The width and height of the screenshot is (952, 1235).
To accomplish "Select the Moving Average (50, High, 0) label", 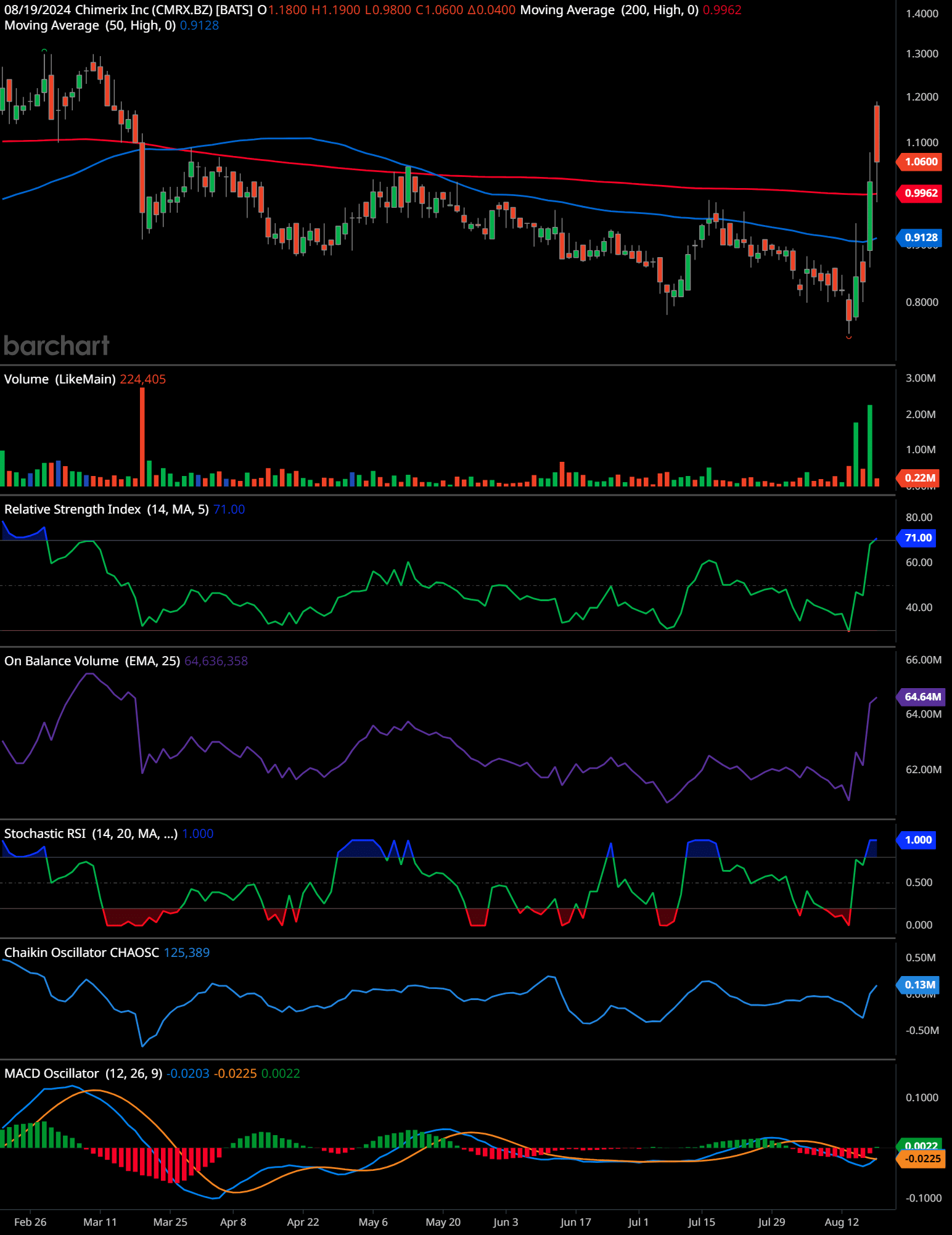I will pyautogui.click(x=90, y=25).
